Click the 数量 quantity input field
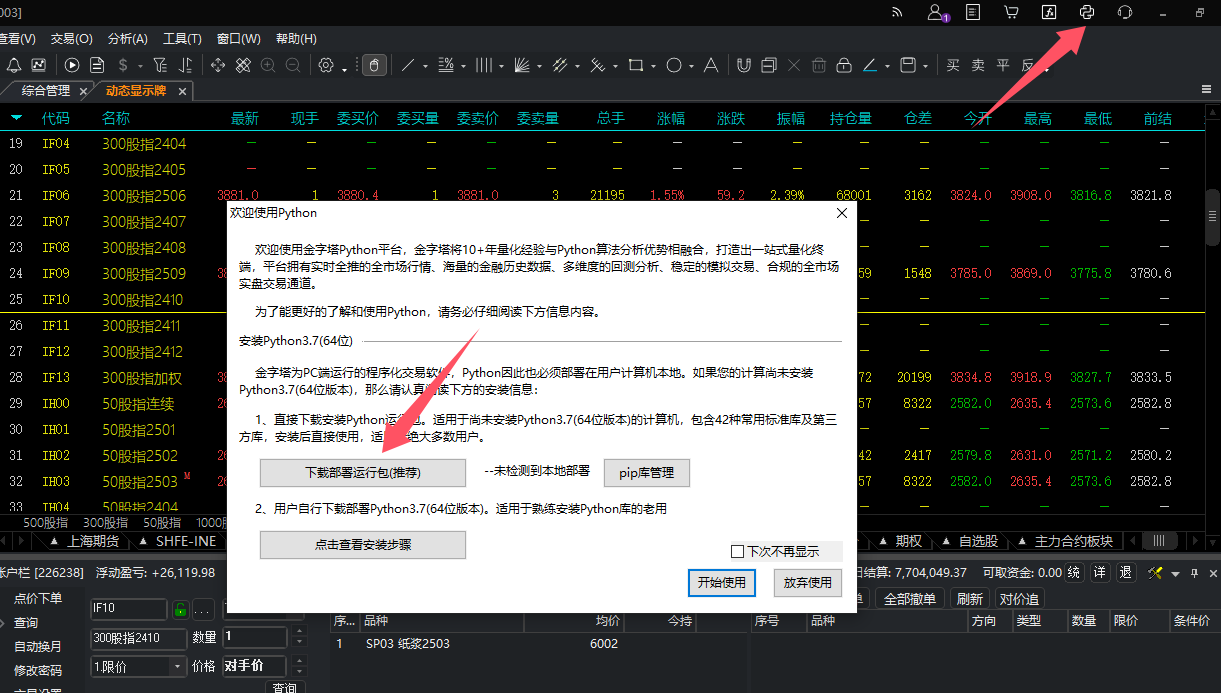1221x693 pixels. coord(255,637)
